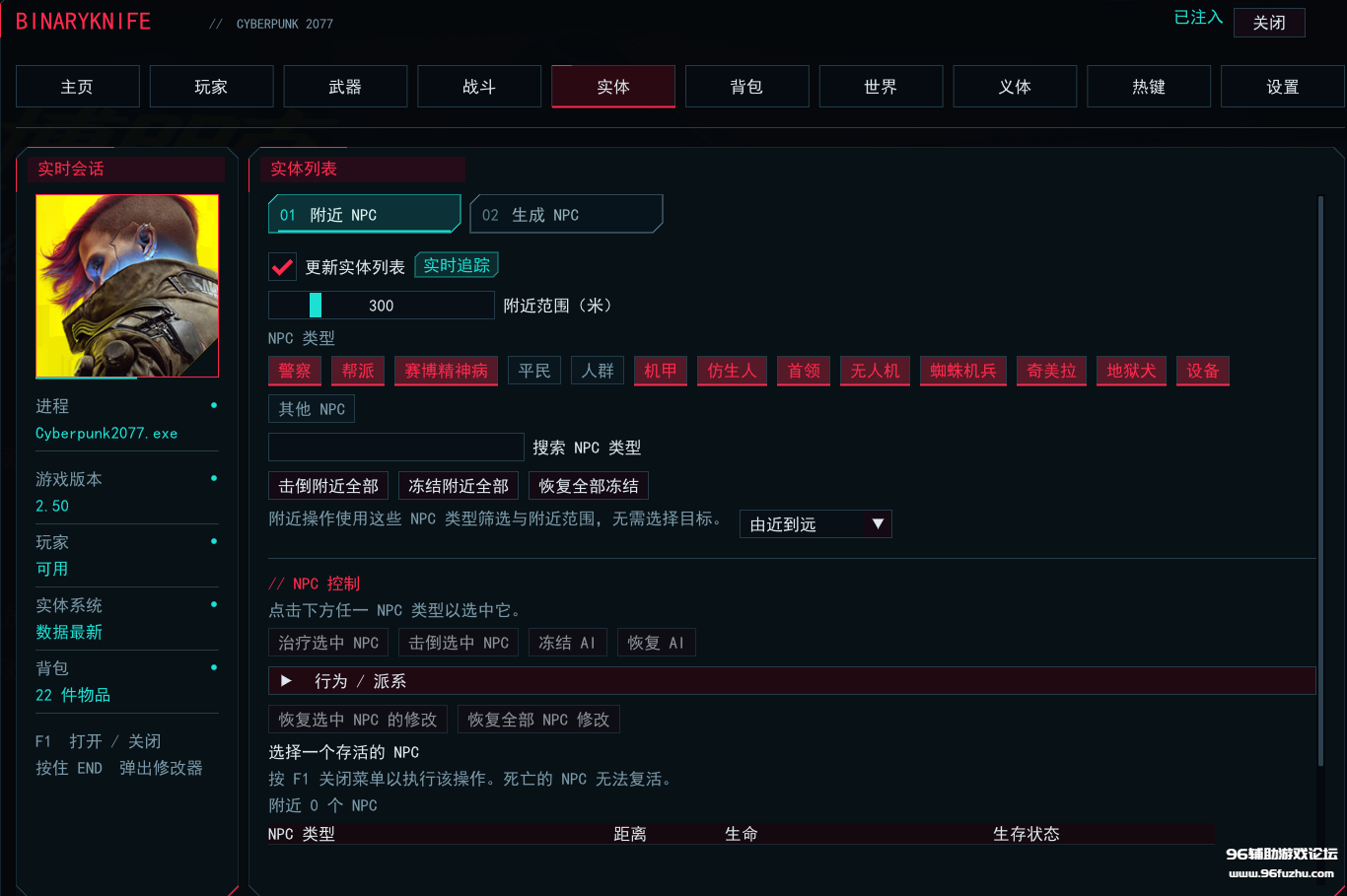Enable the 其他 NPC type filter
This screenshot has height=896, width=1347.
point(312,409)
